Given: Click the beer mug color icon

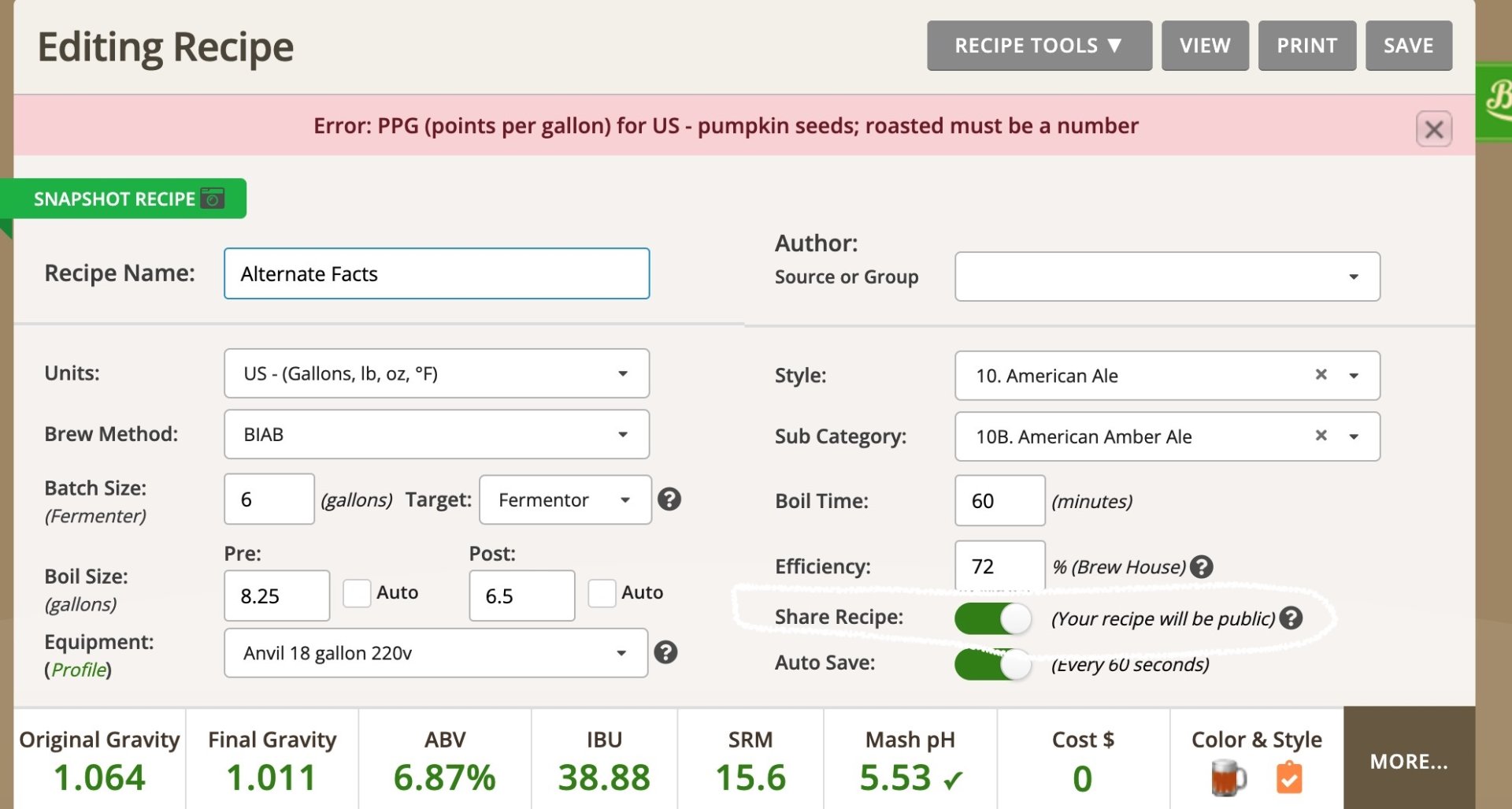Looking at the screenshot, I should (1228, 778).
